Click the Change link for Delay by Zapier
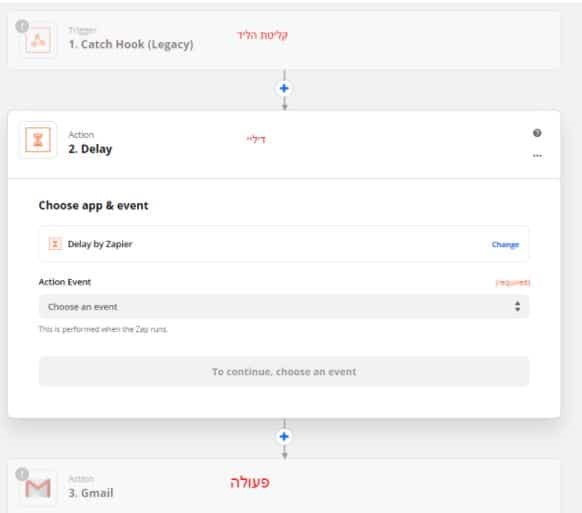The height and width of the screenshot is (513, 582). 505,245
